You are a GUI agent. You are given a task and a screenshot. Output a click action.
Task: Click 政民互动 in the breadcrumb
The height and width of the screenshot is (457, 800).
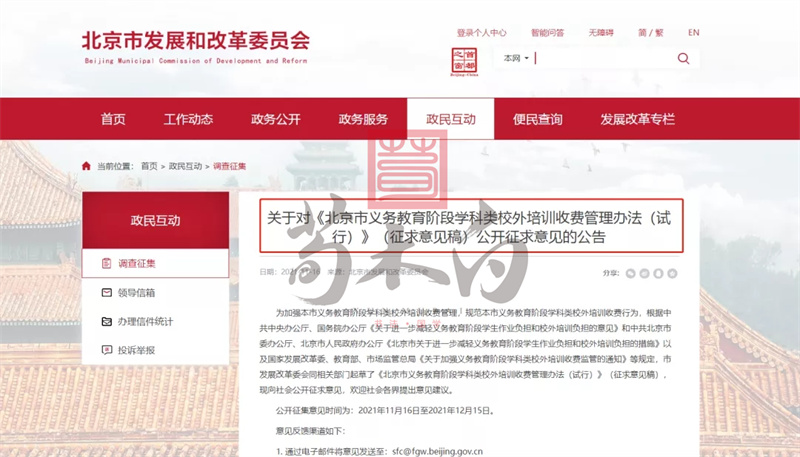coord(185,166)
